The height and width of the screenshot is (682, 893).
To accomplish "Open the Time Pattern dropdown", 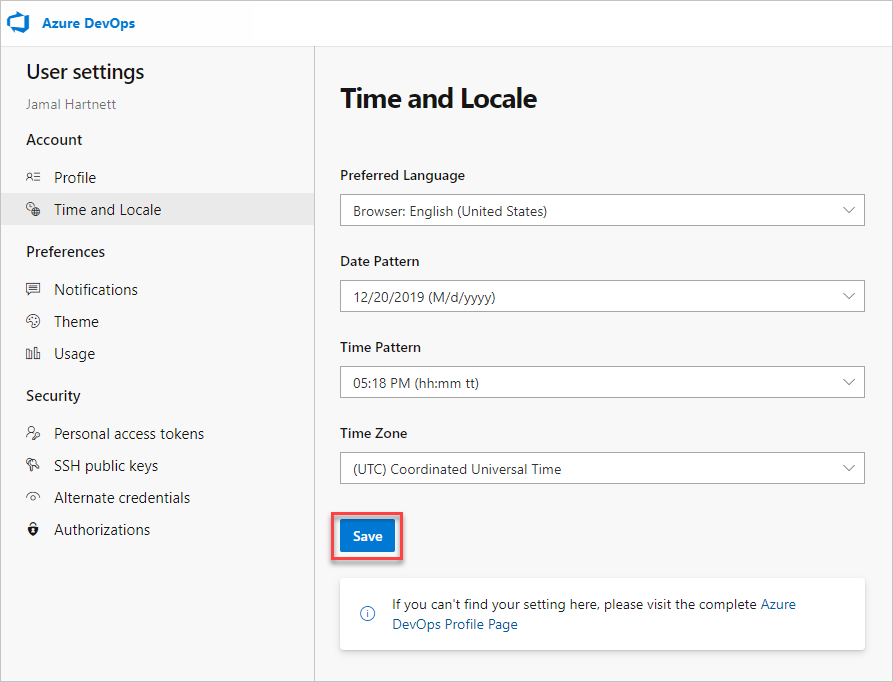I will [602, 382].
